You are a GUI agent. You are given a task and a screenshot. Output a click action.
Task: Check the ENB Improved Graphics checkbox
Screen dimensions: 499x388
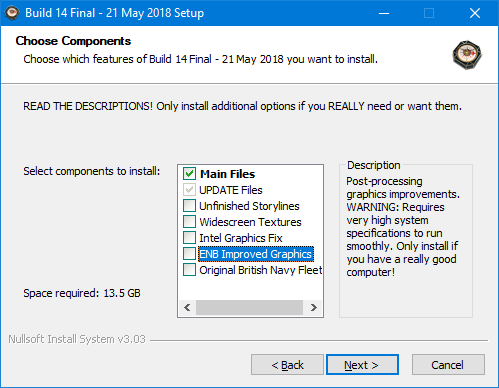[x=189, y=254]
